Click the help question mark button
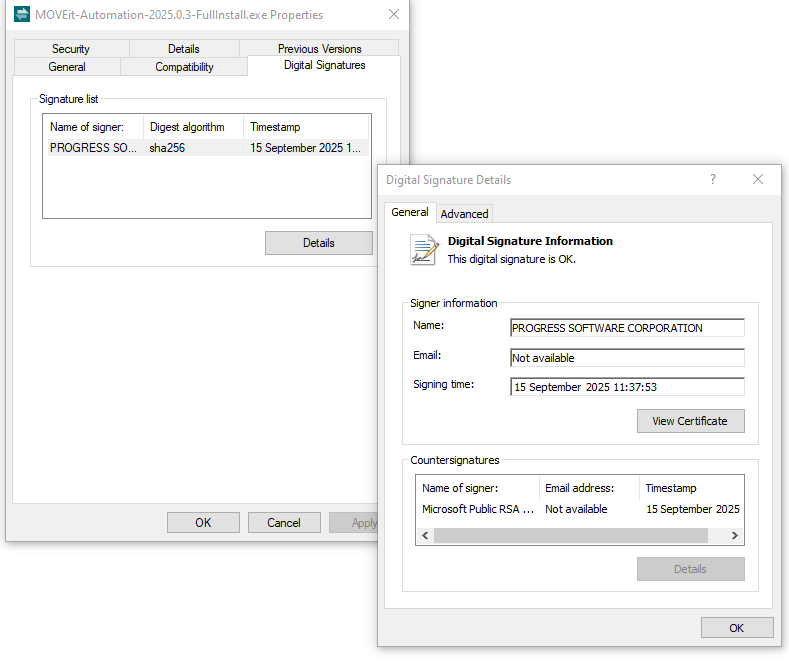The image size is (789, 665). click(x=713, y=179)
